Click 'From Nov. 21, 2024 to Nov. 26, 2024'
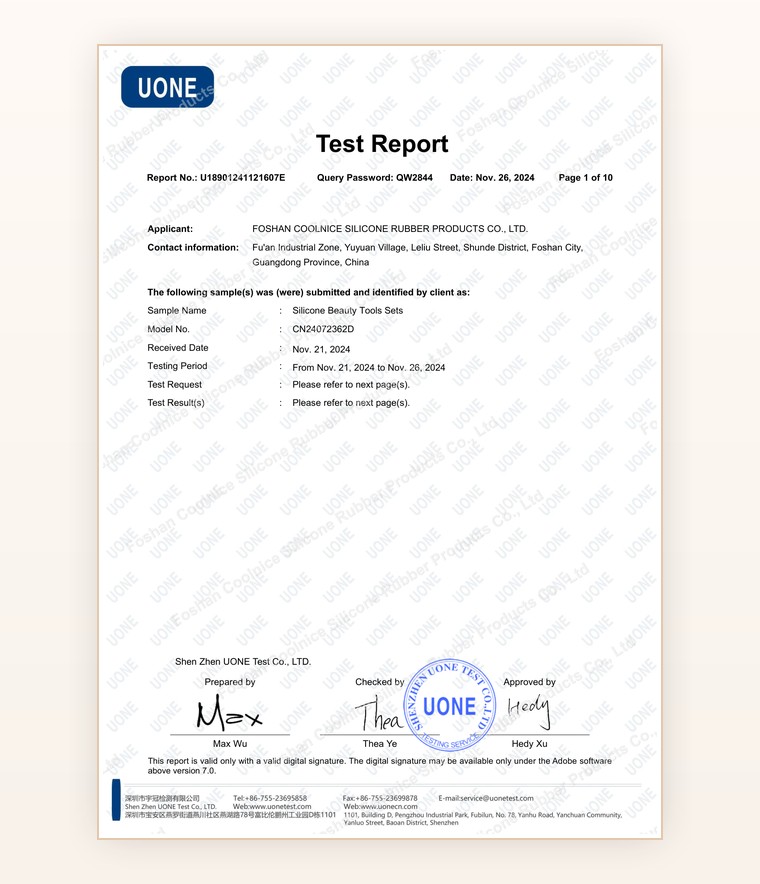The height and width of the screenshot is (884, 760). point(369,368)
